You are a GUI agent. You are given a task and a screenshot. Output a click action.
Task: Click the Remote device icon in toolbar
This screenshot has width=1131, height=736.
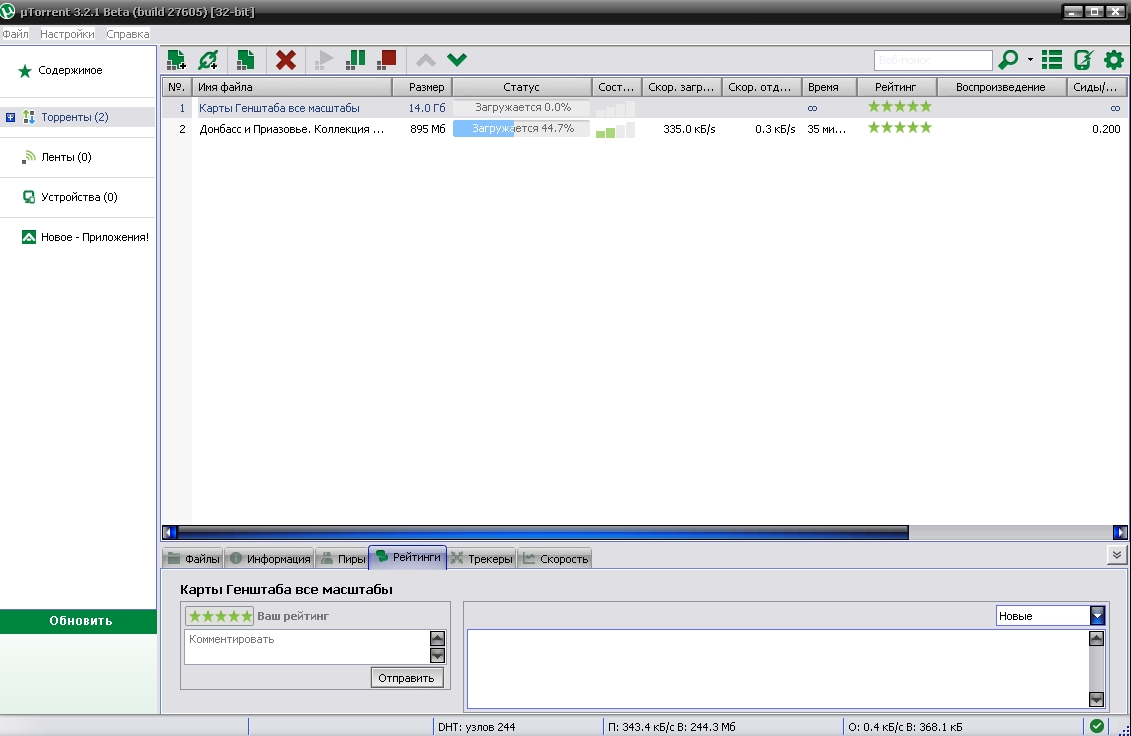click(x=1082, y=60)
